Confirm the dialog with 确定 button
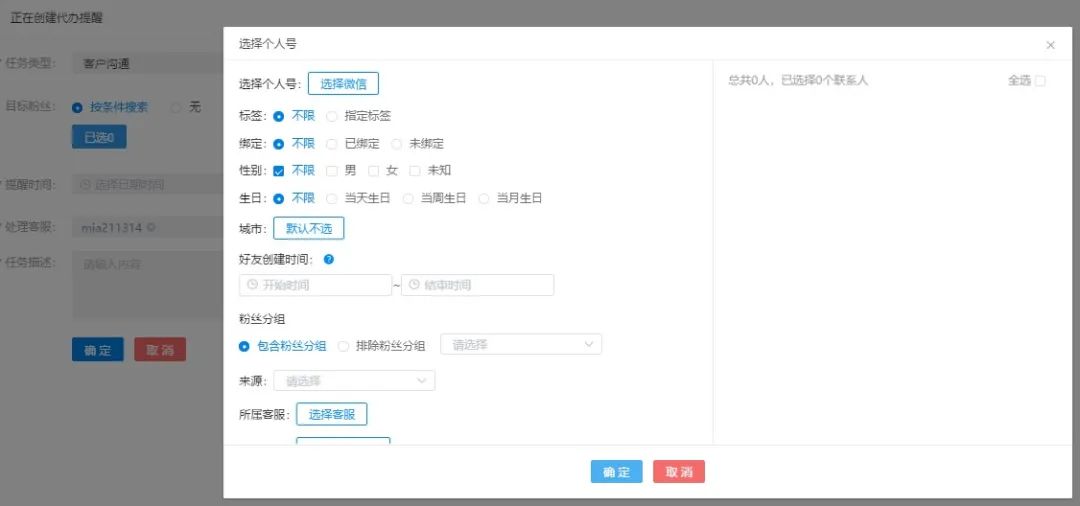1080x506 pixels. (616, 472)
